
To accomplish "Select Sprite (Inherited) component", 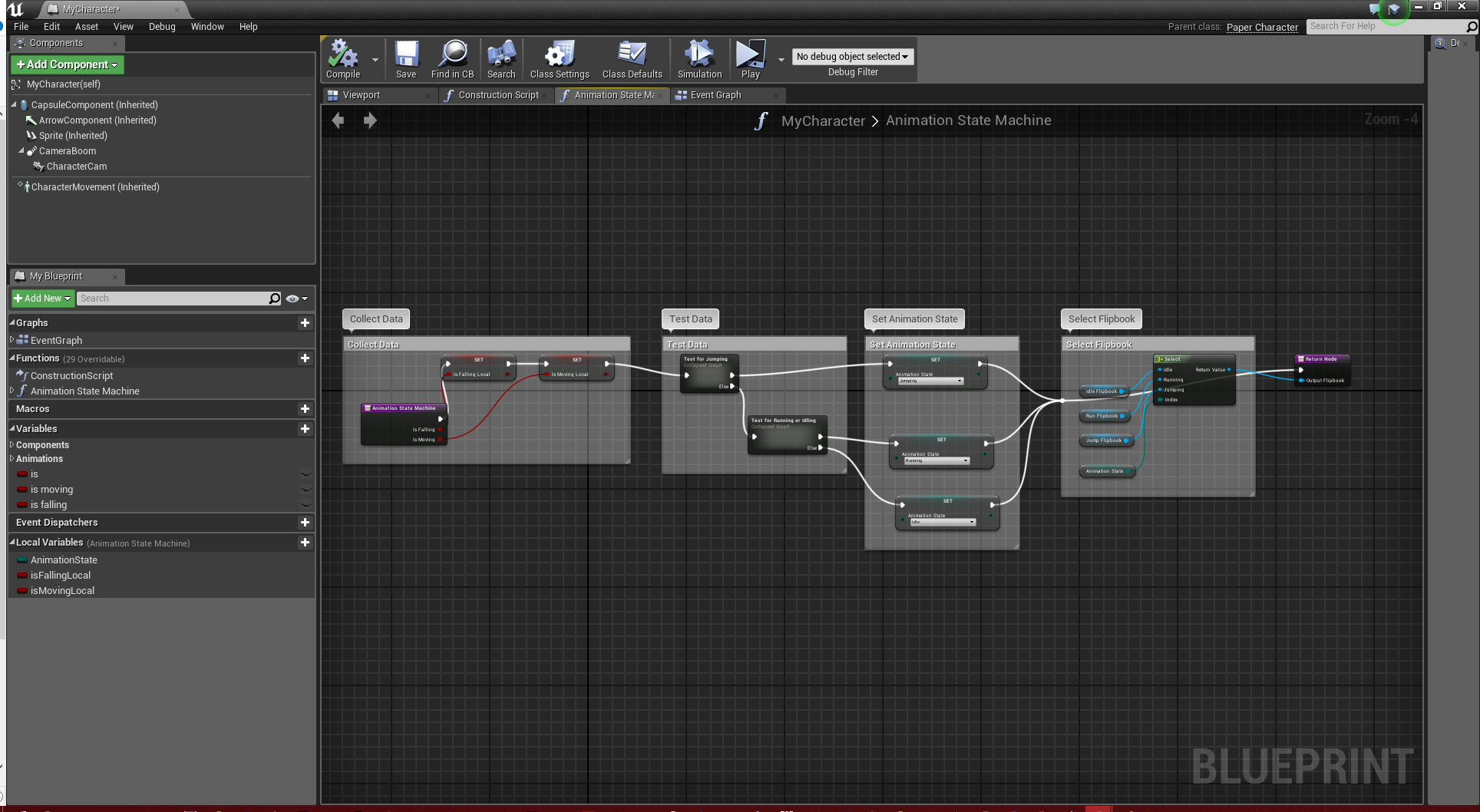I will point(73,135).
